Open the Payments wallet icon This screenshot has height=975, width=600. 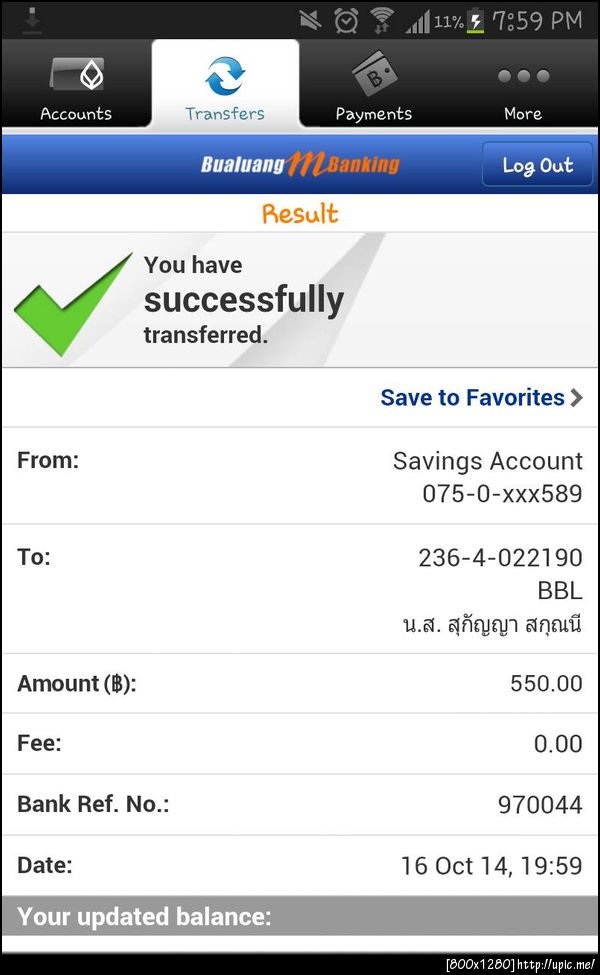click(374, 75)
